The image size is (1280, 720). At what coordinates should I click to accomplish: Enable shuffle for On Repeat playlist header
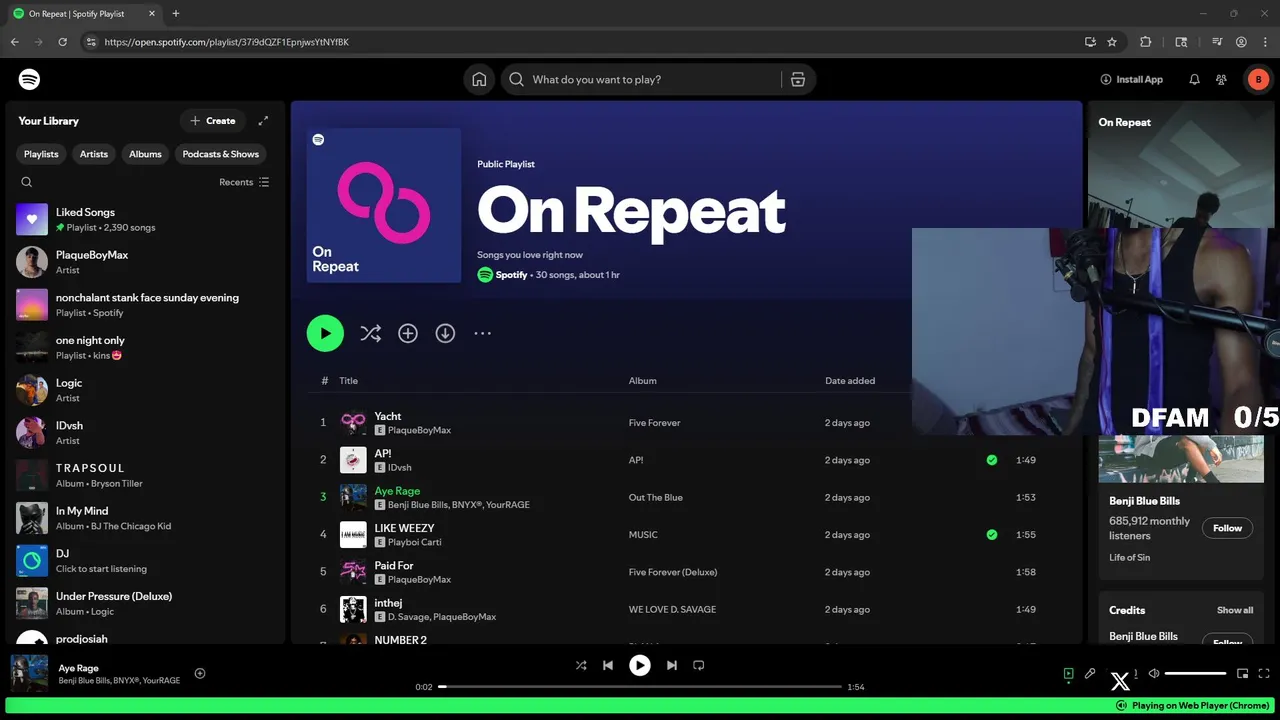370,333
